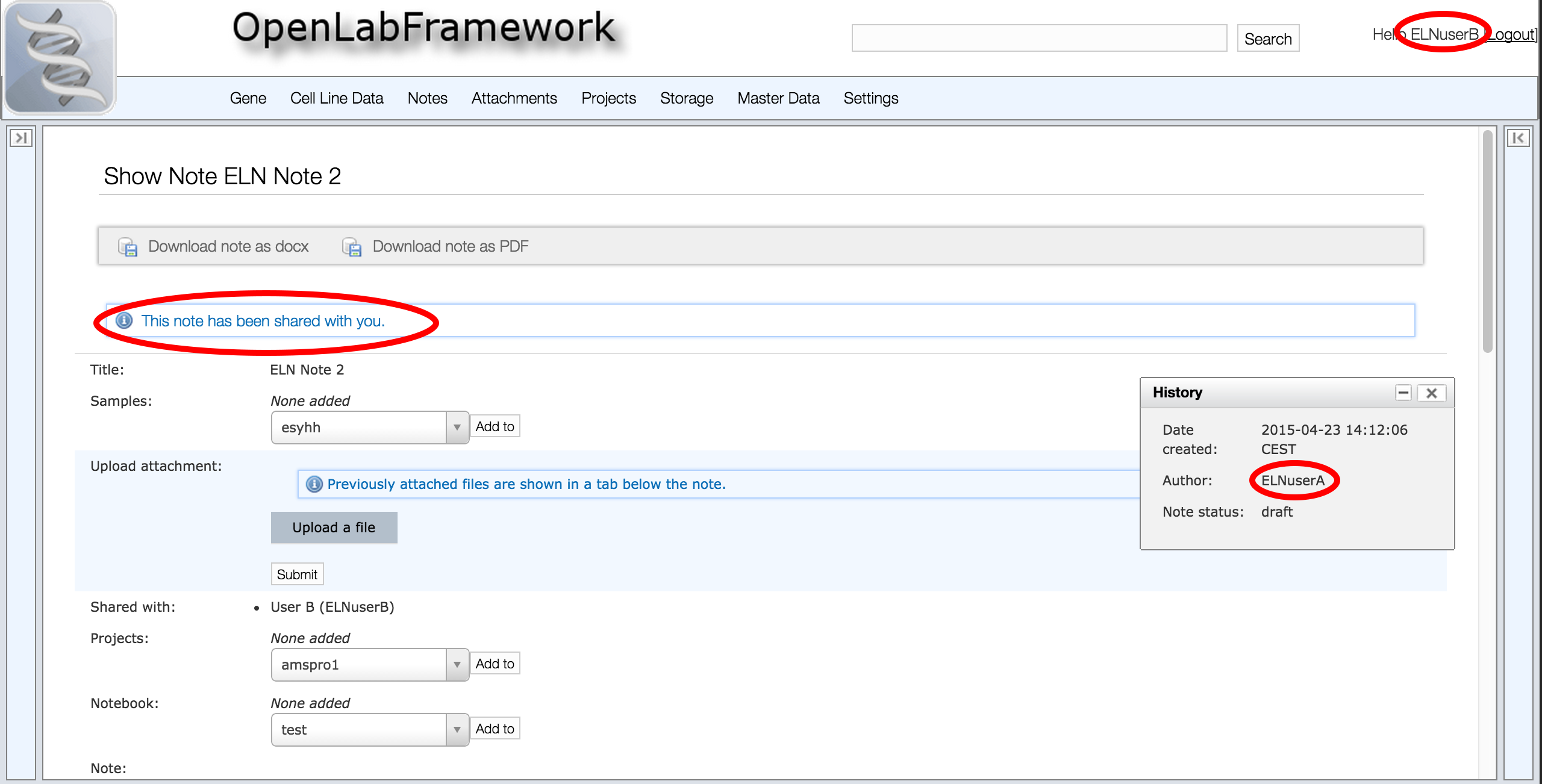This screenshot has width=1542, height=784.
Task: Expand the left sidebar panel arrow
Action: (x=21, y=138)
